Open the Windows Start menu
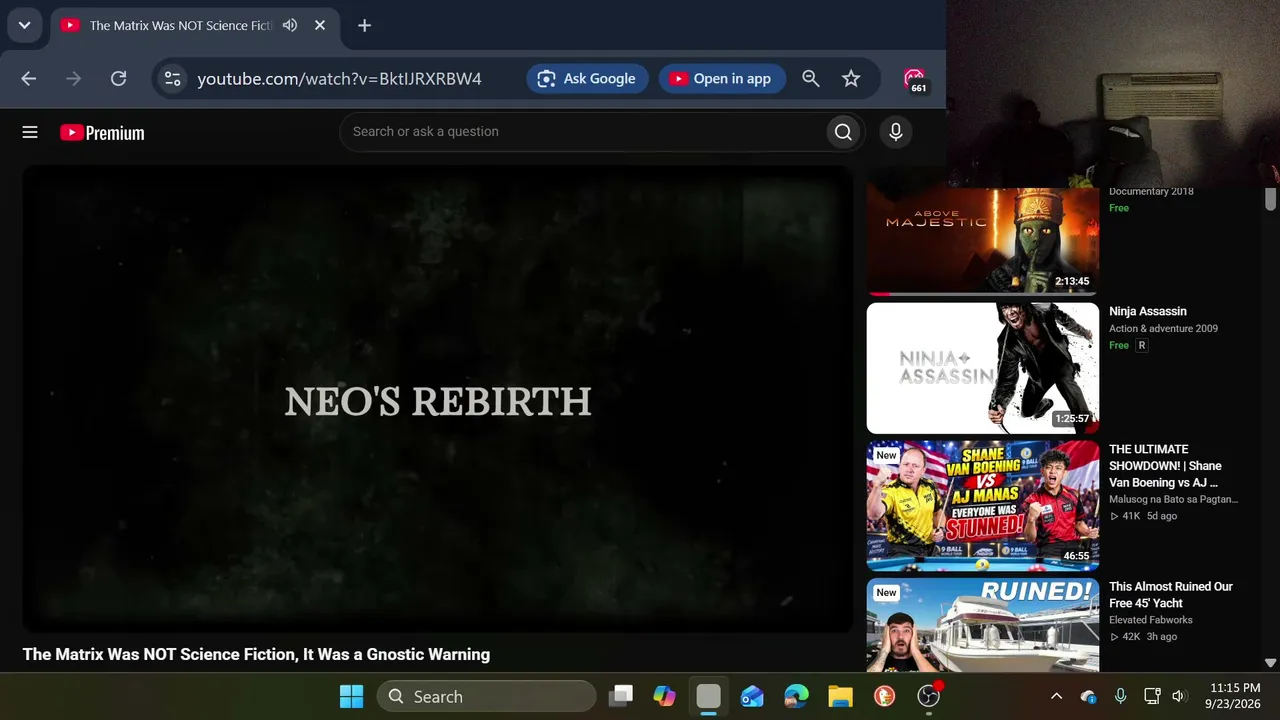 tap(351, 696)
